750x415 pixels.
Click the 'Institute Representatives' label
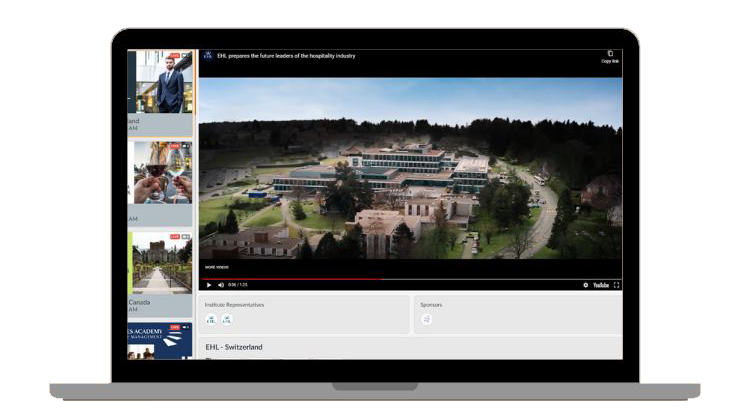(234, 305)
